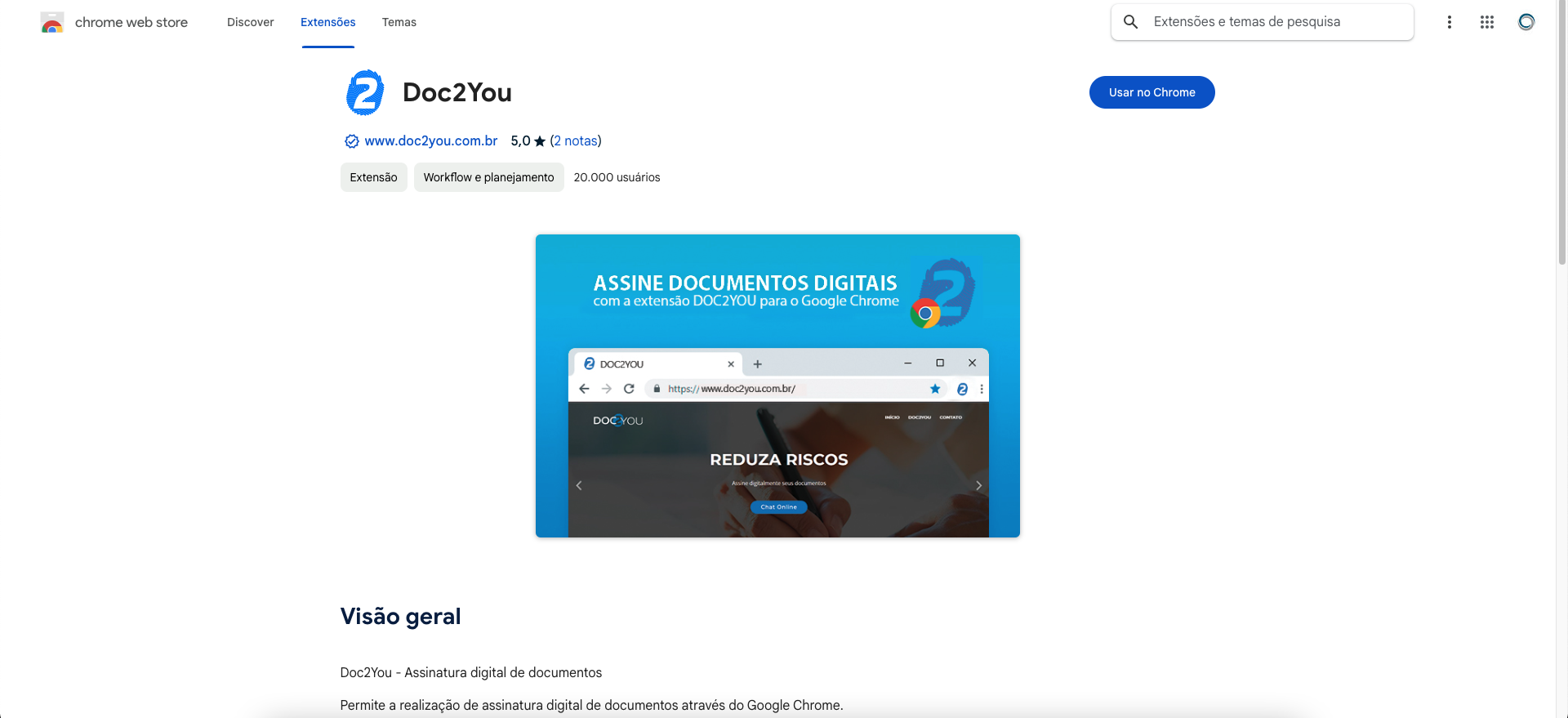Open the Discover tab
Viewport: 1568px width, 718px height.
pos(250,22)
